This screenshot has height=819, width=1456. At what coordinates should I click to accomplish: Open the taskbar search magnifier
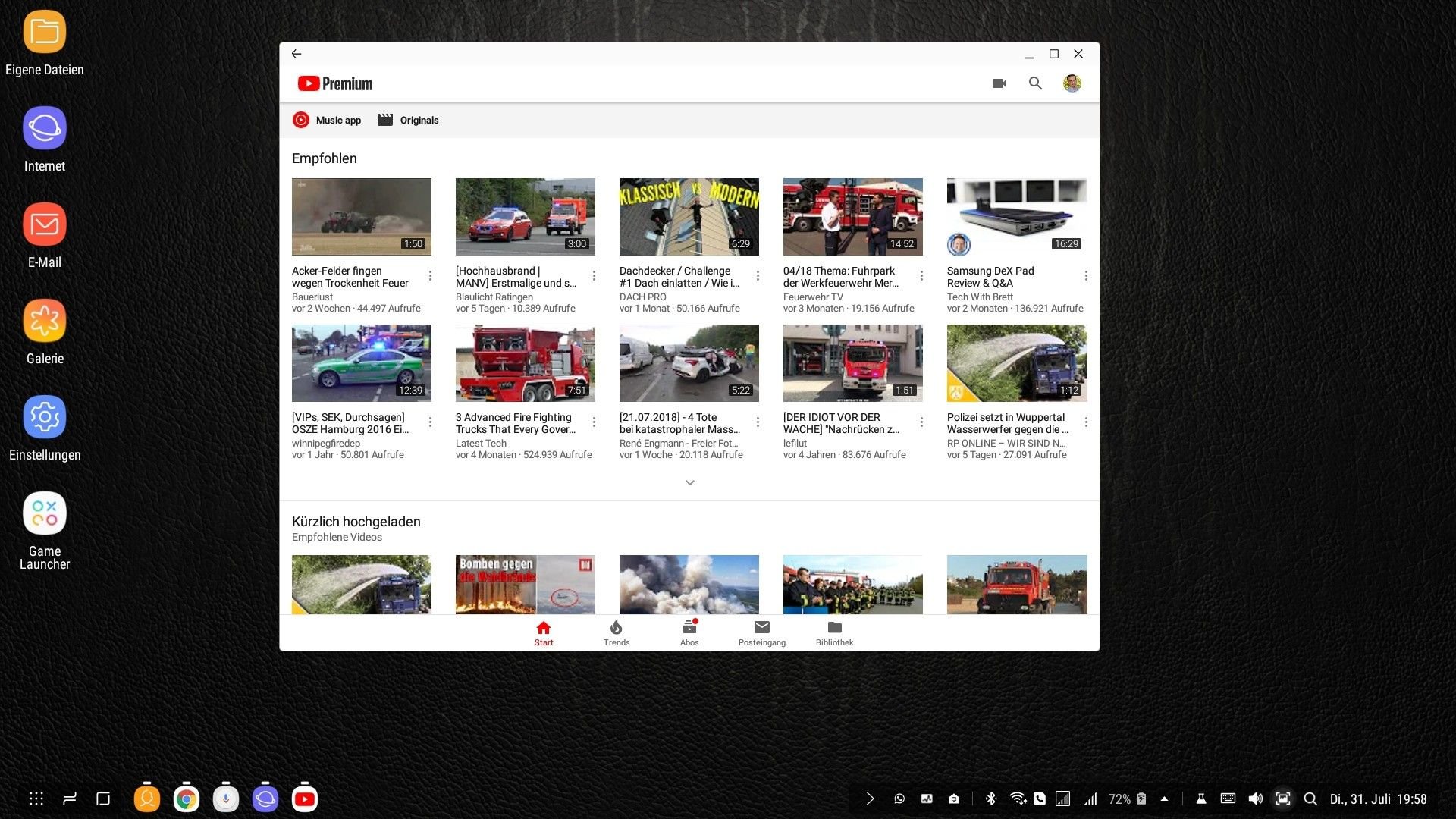click(x=1310, y=799)
